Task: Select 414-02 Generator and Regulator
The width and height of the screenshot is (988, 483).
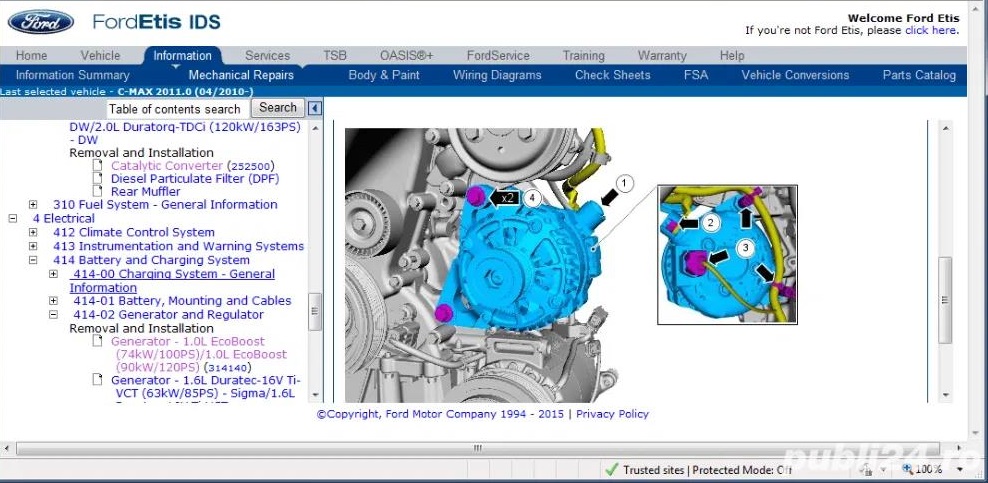Action: tap(168, 315)
